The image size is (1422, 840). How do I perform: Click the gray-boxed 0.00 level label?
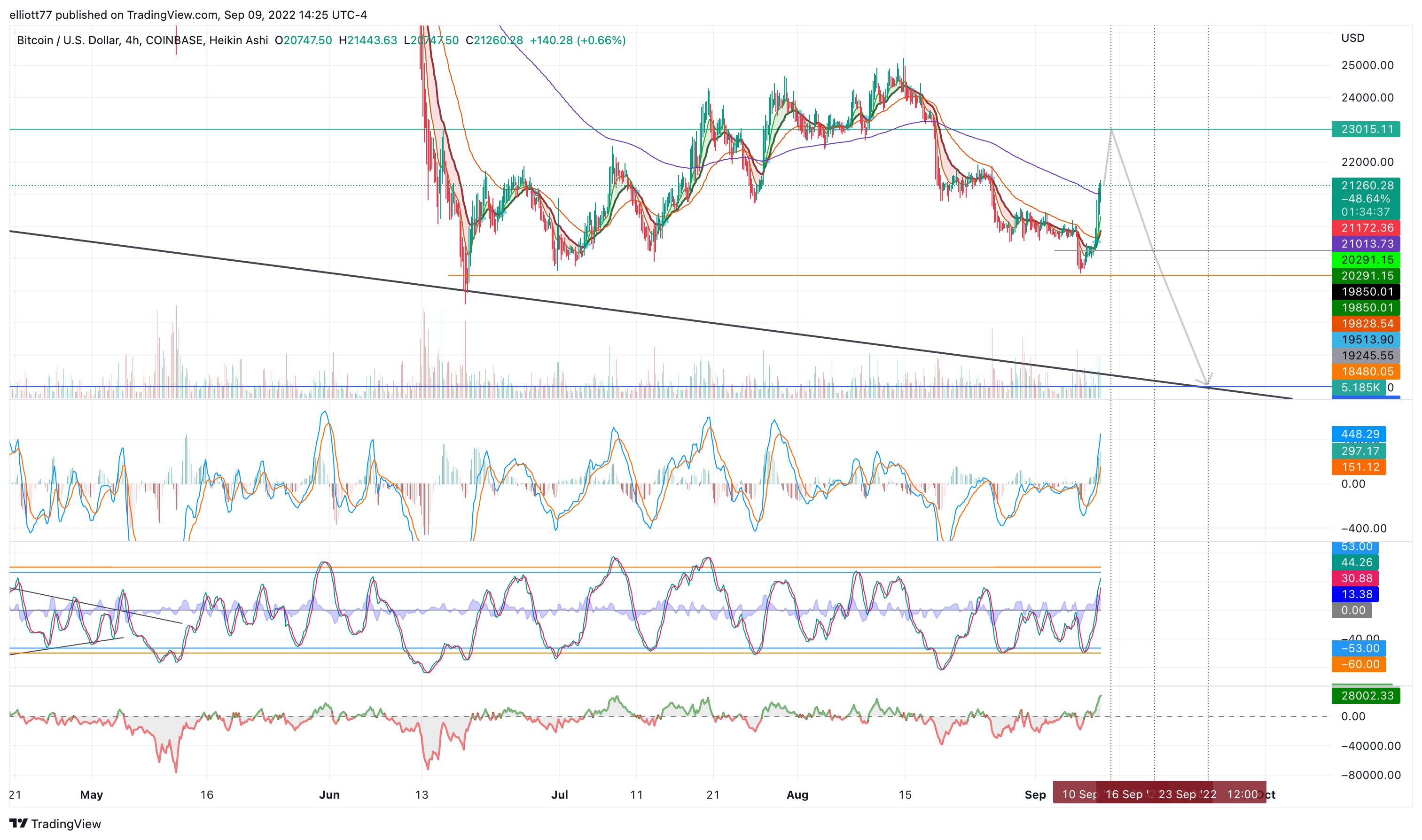click(1352, 610)
